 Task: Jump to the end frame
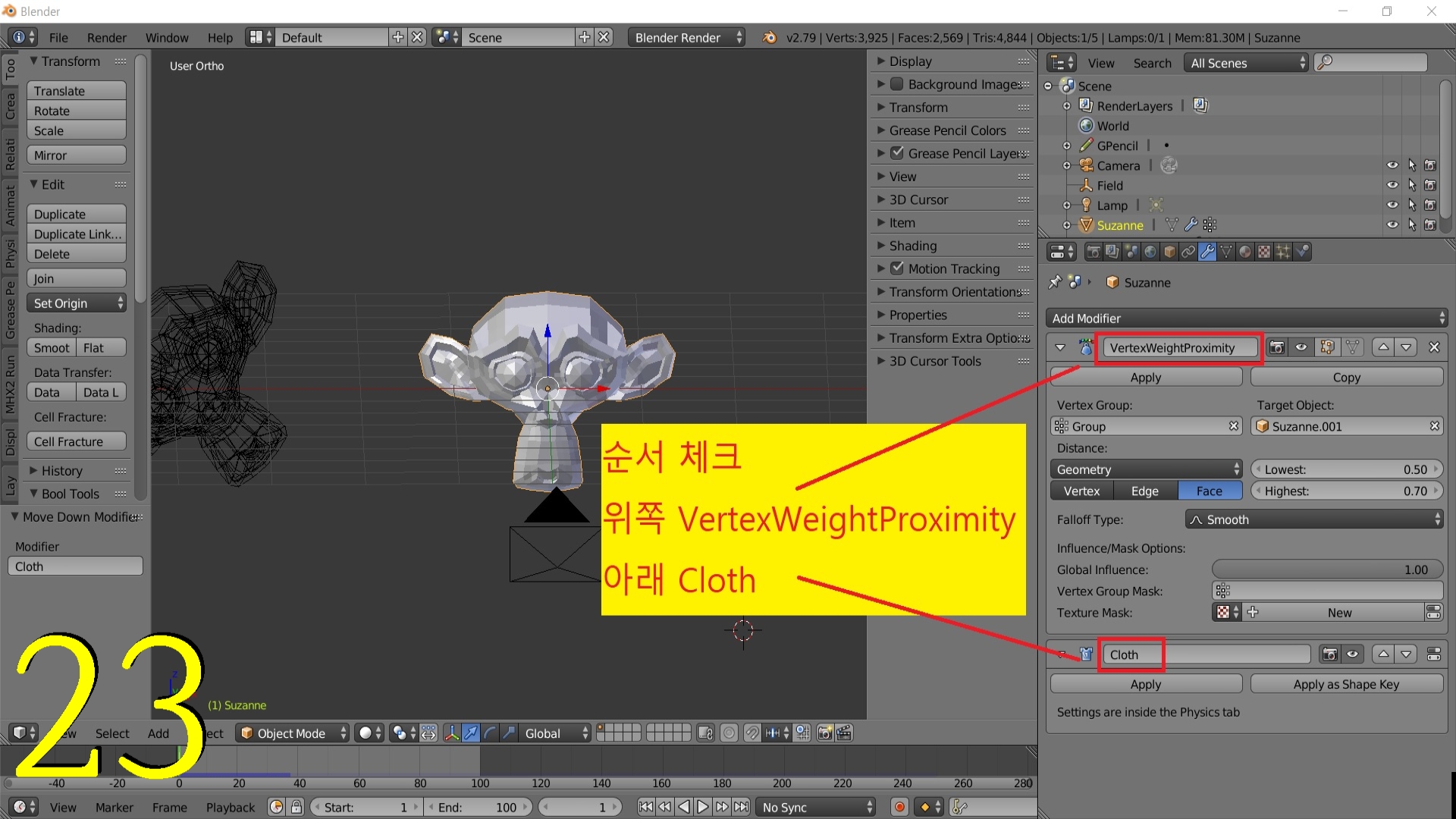(x=742, y=807)
